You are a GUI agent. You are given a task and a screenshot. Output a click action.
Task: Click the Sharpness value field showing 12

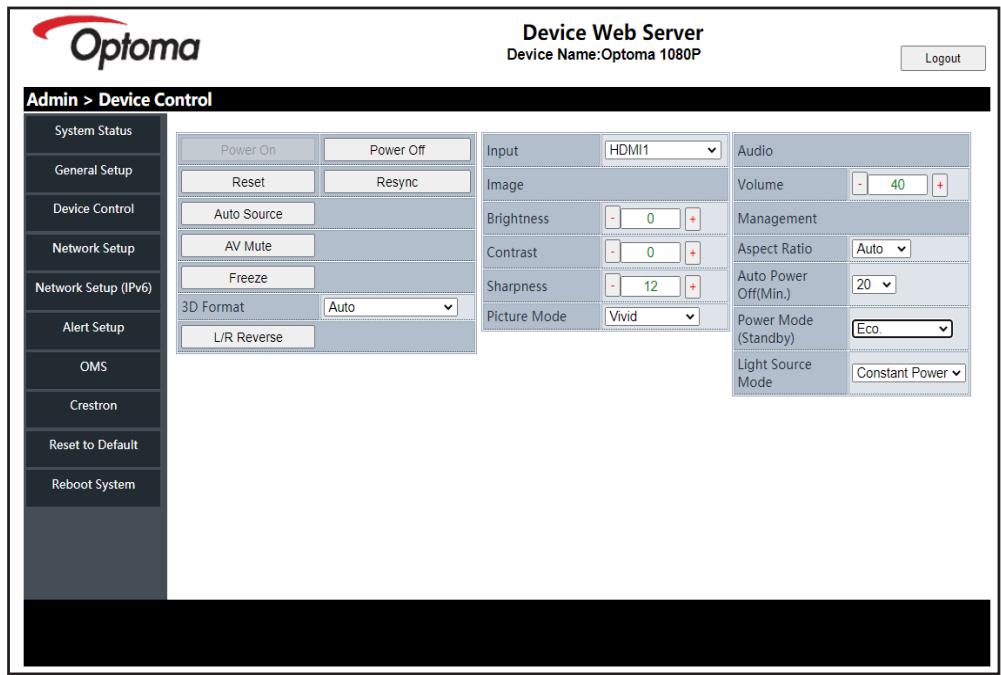(x=651, y=286)
